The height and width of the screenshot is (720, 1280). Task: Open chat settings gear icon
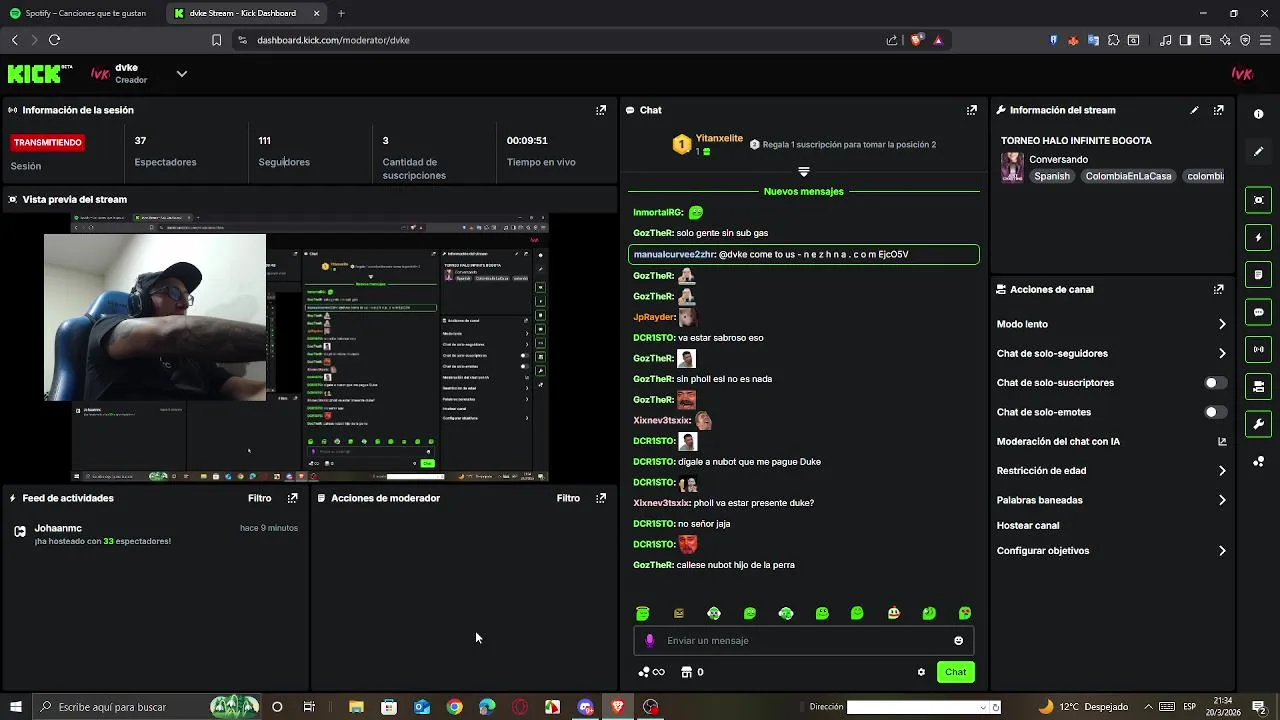pos(921,672)
